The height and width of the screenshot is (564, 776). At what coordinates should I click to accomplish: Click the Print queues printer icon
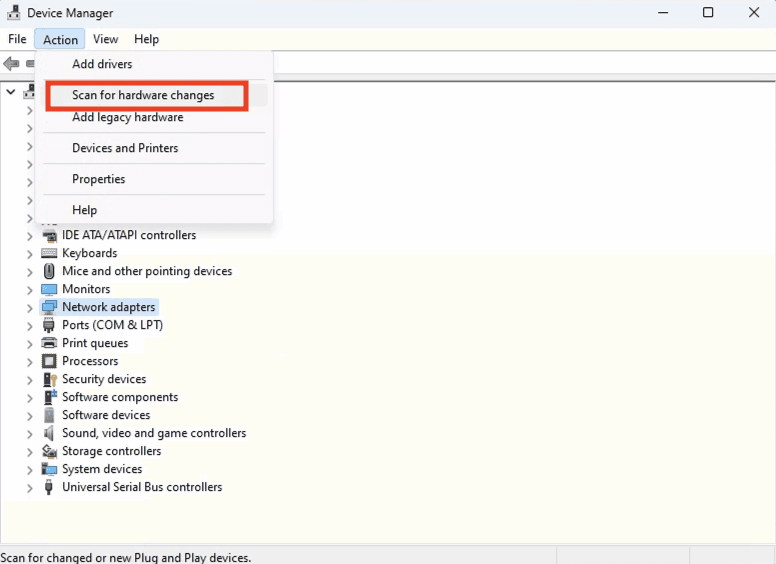coord(49,343)
